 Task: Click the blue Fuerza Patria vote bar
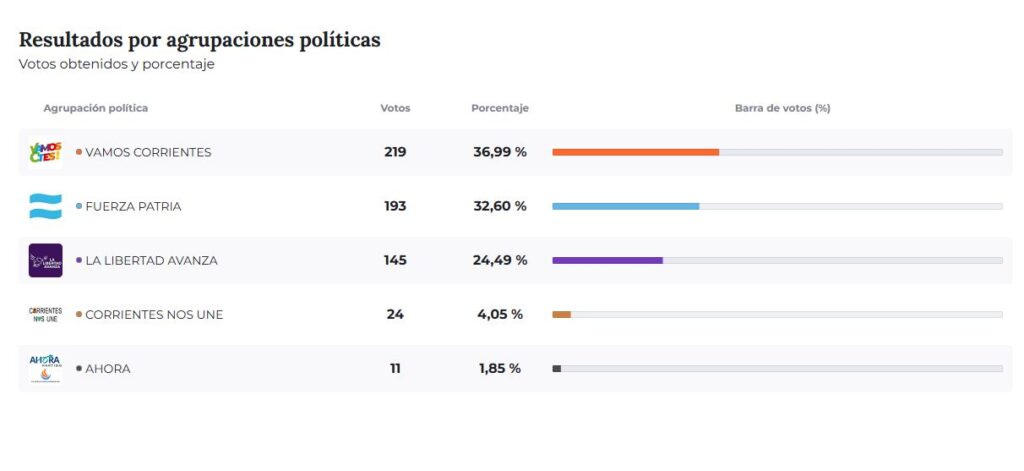[x=625, y=206]
